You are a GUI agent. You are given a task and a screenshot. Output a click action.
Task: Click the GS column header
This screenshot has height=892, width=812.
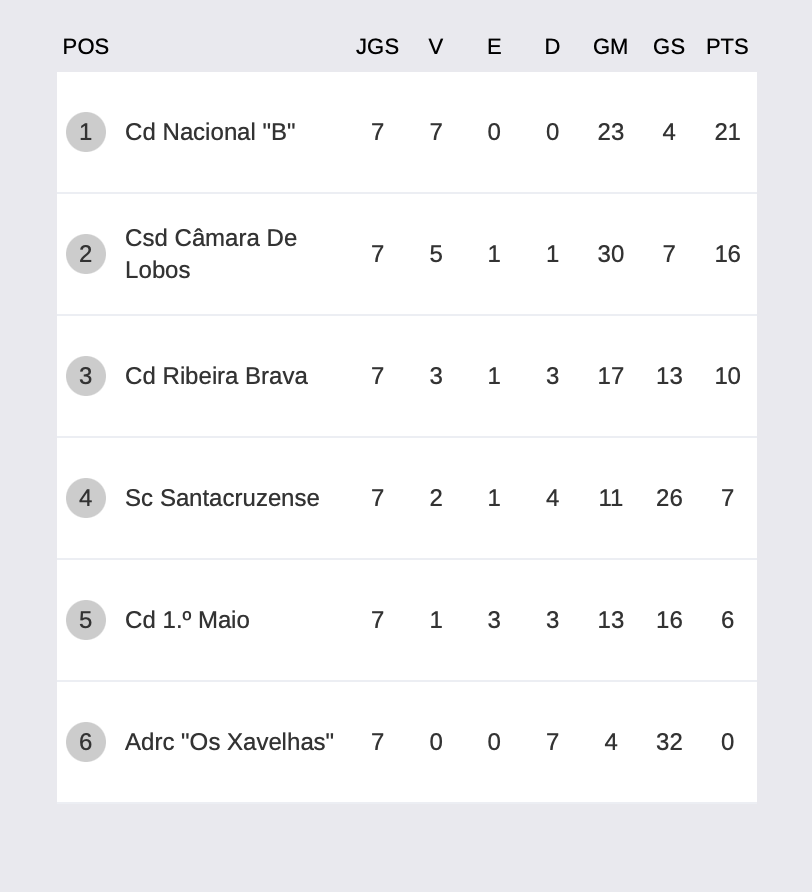click(x=669, y=47)
